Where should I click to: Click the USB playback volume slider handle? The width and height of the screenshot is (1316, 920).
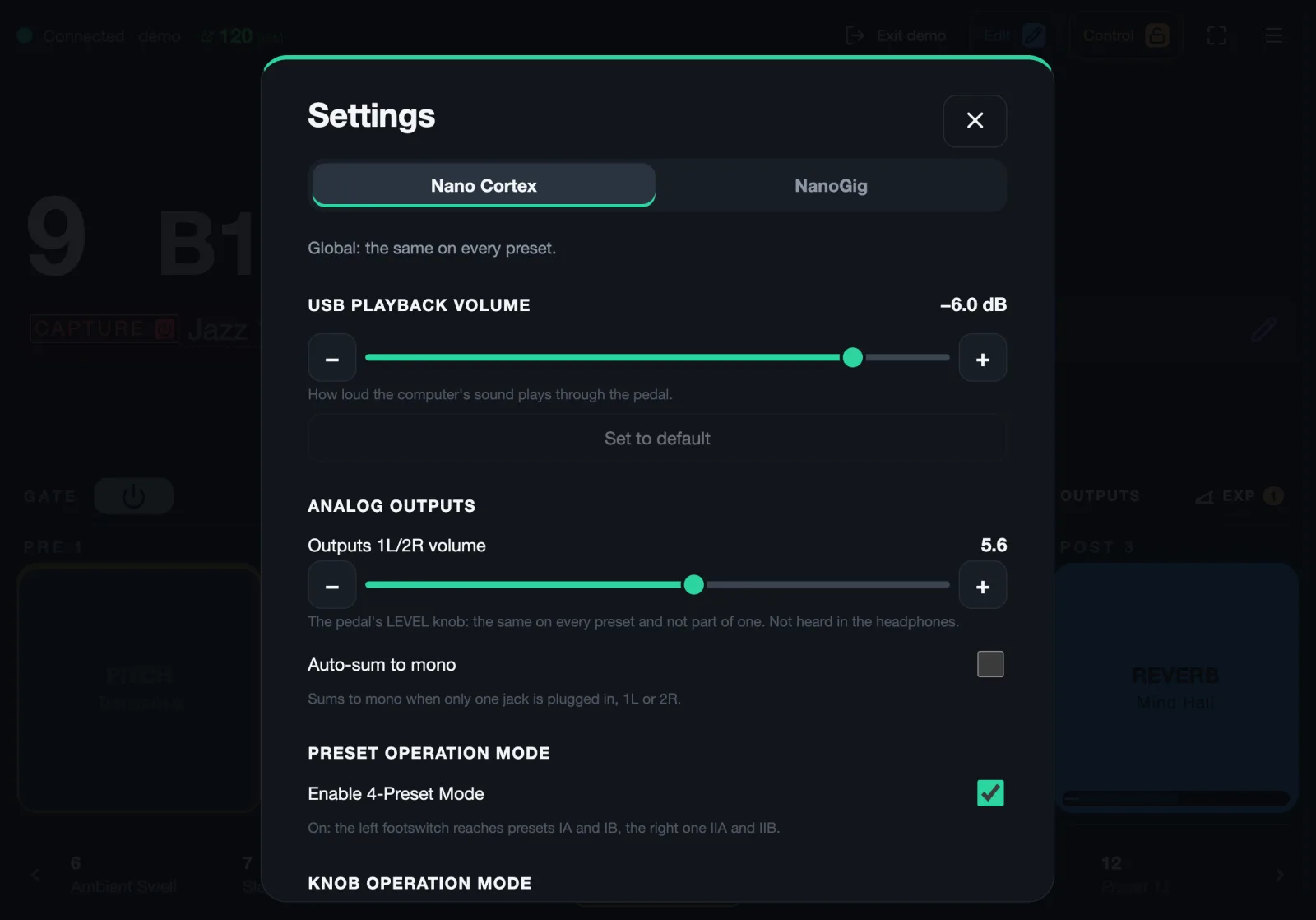point(853,357)
